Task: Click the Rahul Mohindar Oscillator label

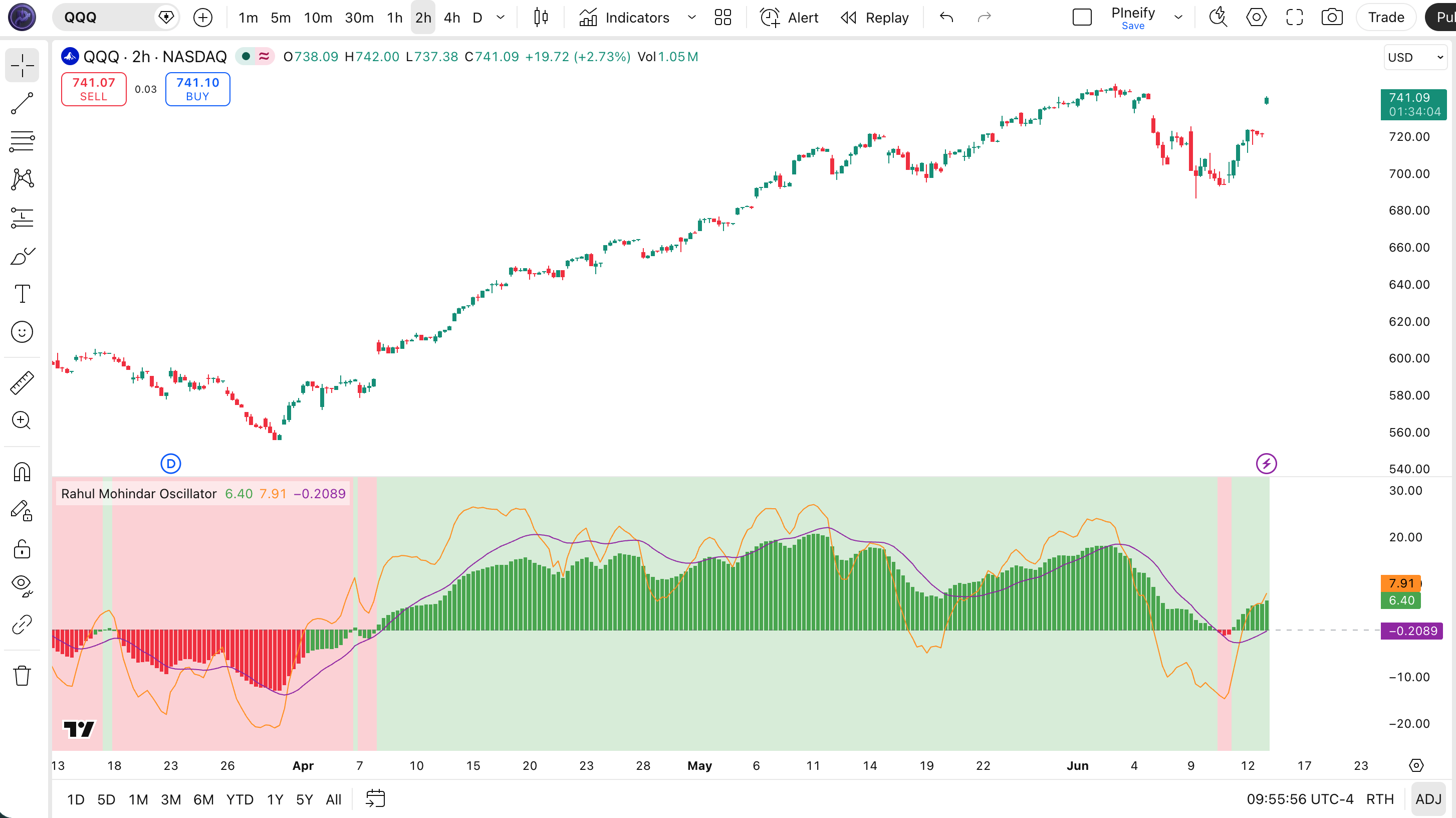Action: (139, 494)
